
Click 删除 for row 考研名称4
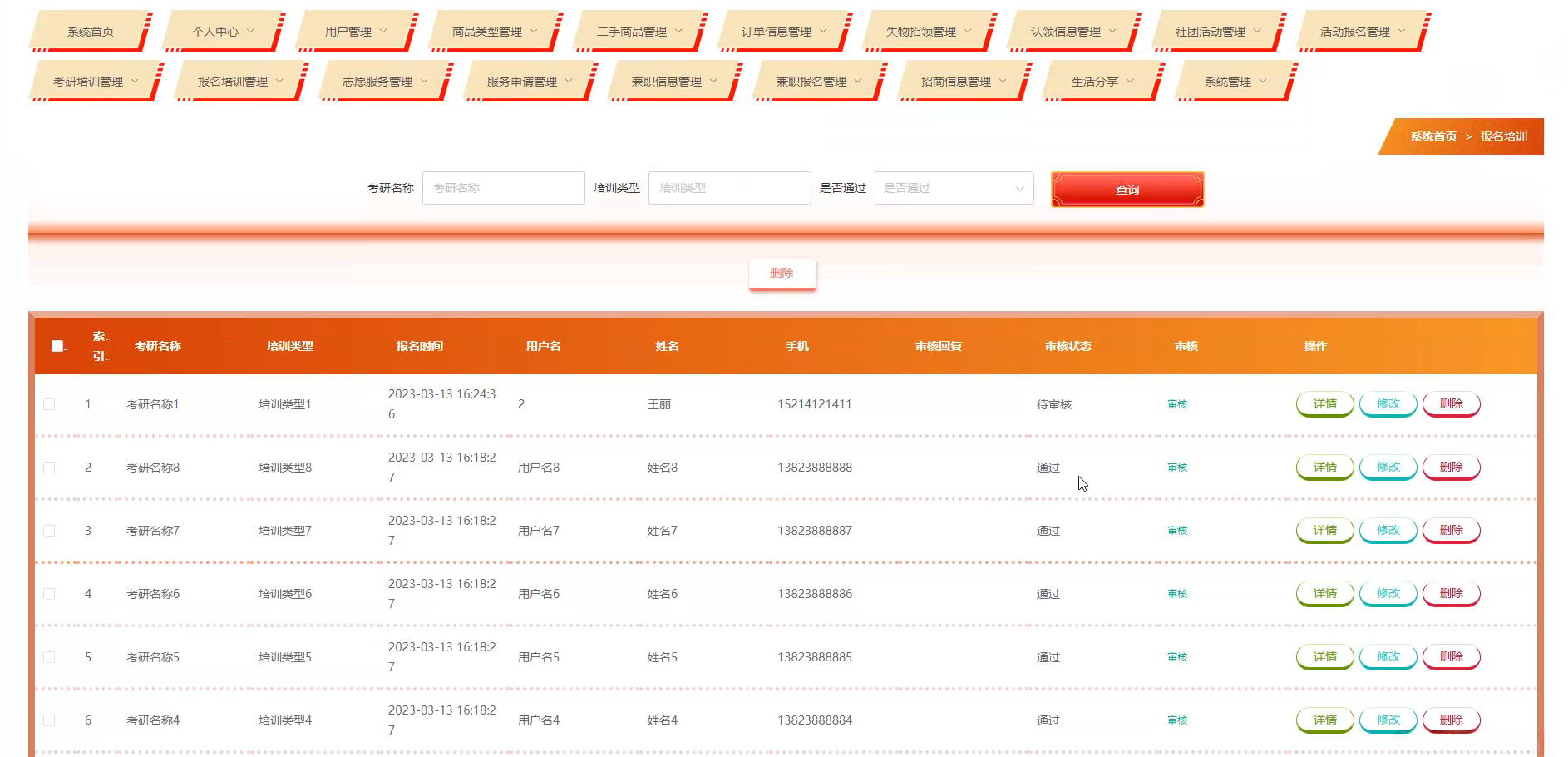tap(1452, 720)
